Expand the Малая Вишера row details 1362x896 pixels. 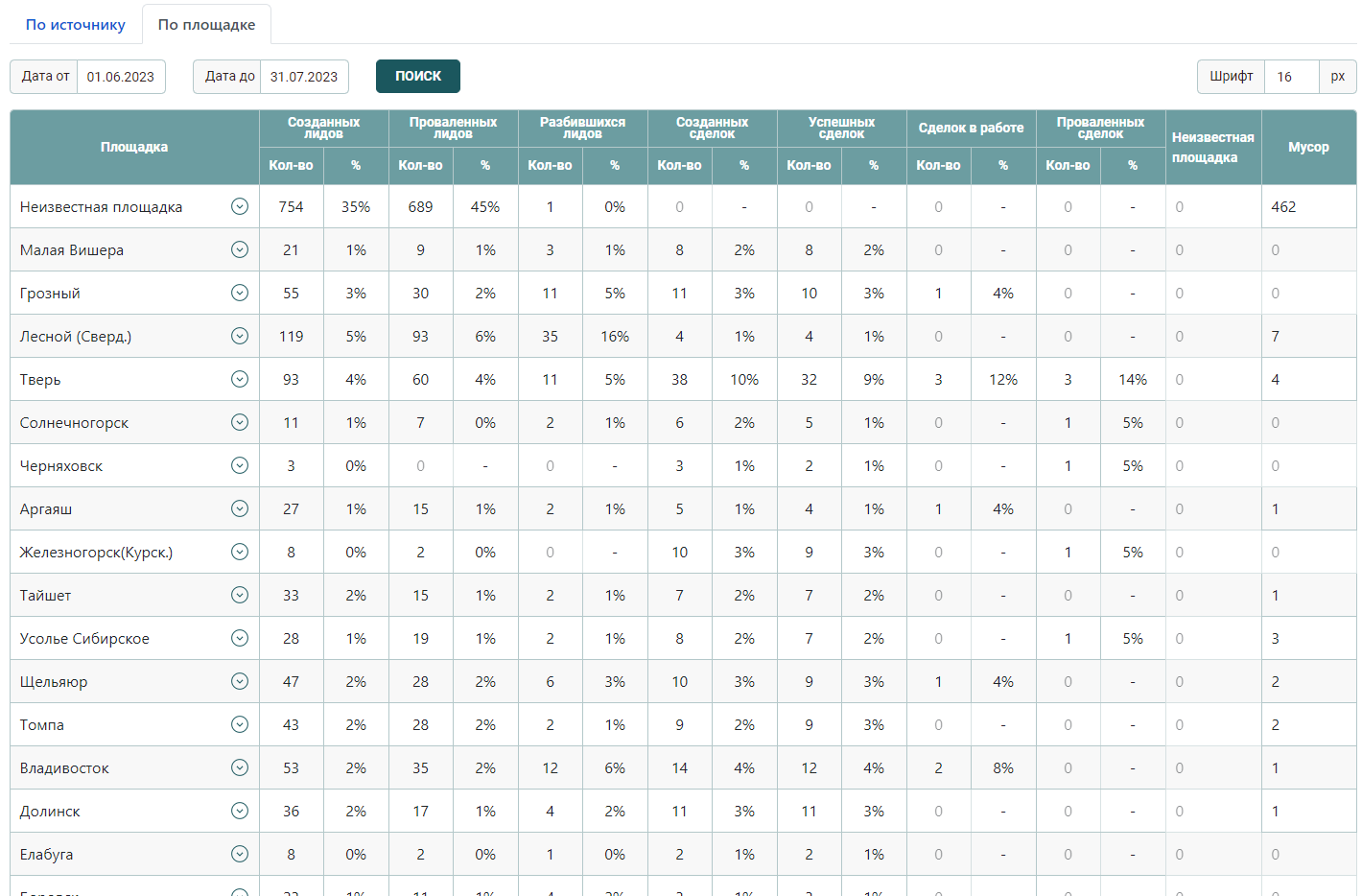(x=240, y=249)
